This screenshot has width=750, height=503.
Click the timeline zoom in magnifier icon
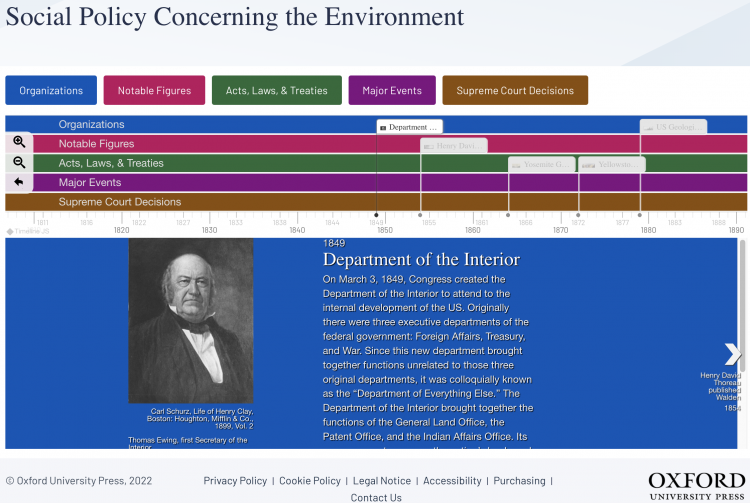(x=19, y=142)
